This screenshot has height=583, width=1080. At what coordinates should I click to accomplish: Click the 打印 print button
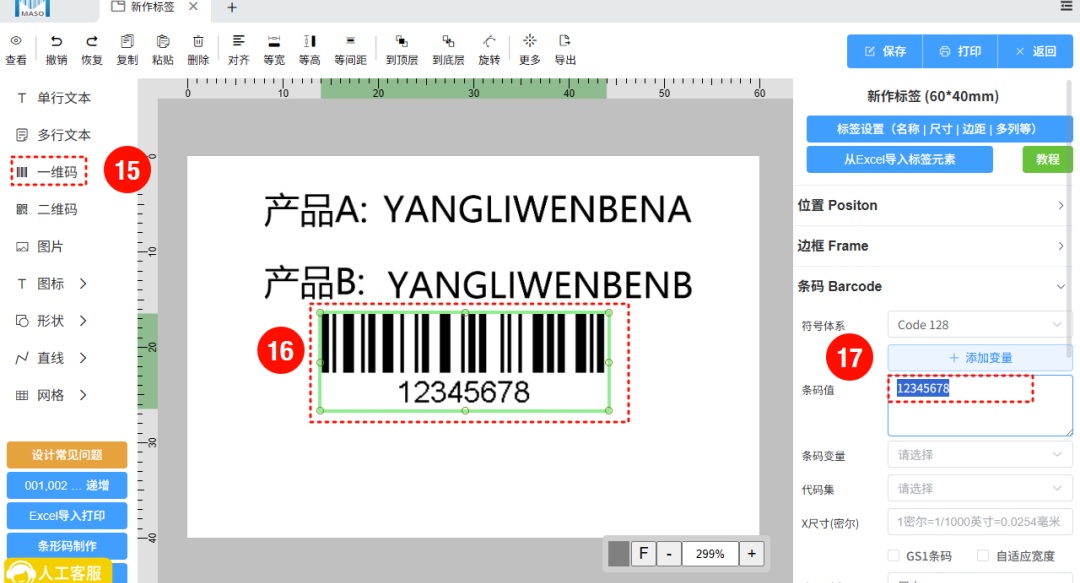(x=960, y=51)
